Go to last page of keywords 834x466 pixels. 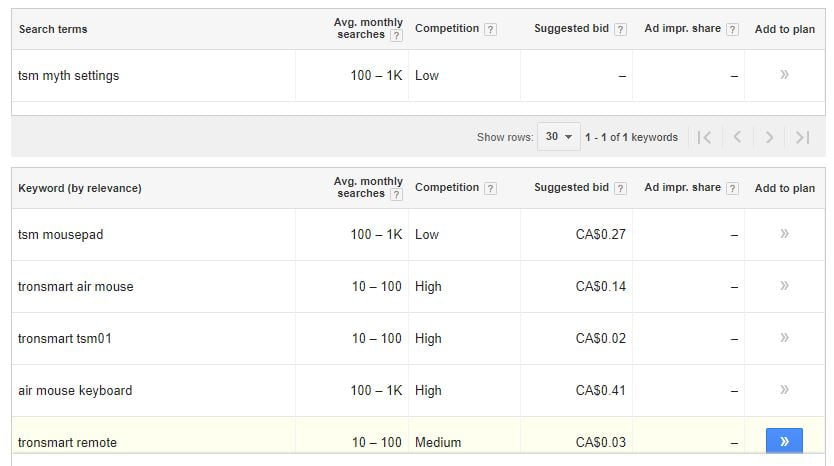tap(802, 138)
